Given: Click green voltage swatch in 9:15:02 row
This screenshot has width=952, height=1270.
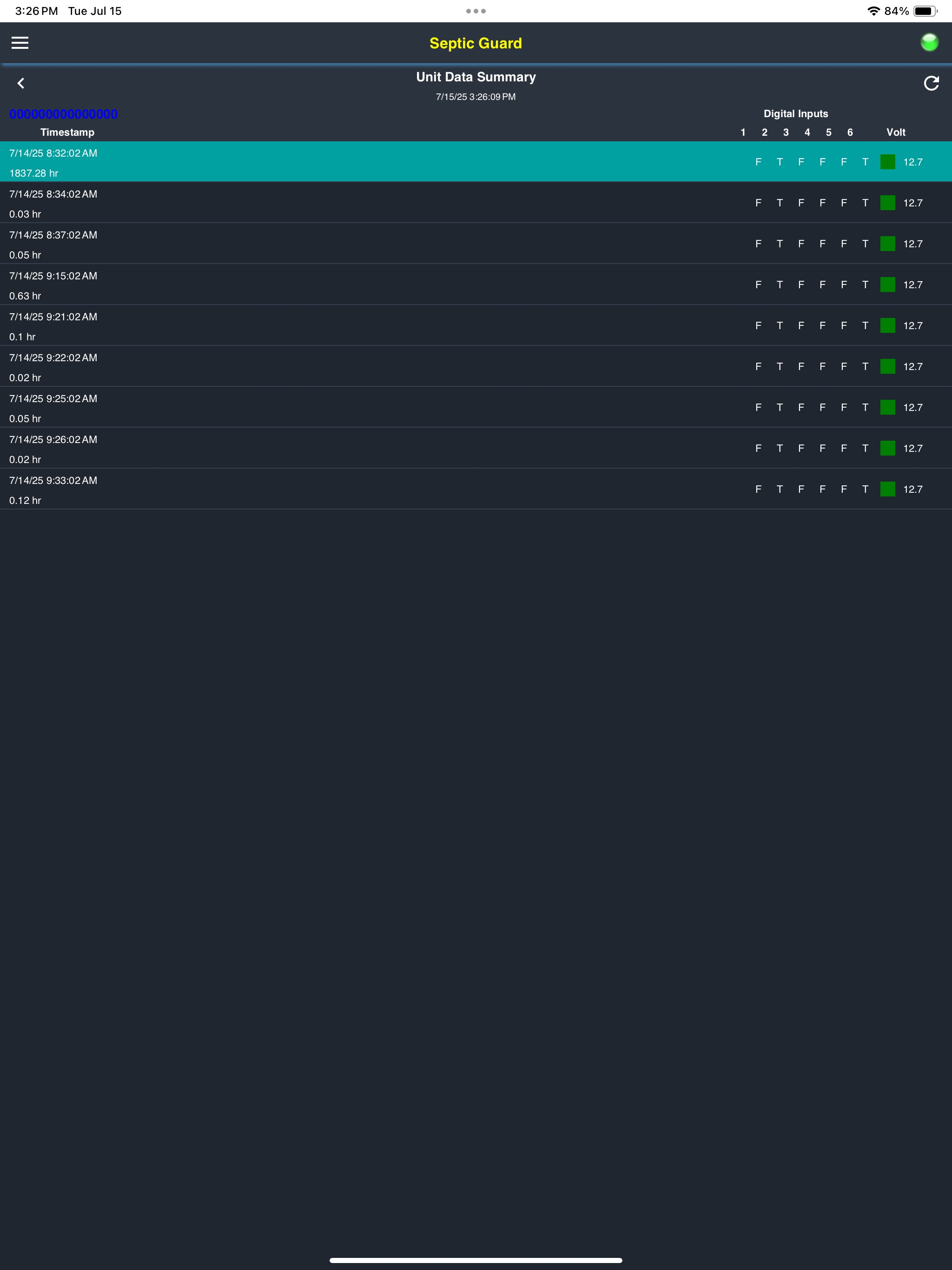Looking at the screenshot, I should point(888,285).
